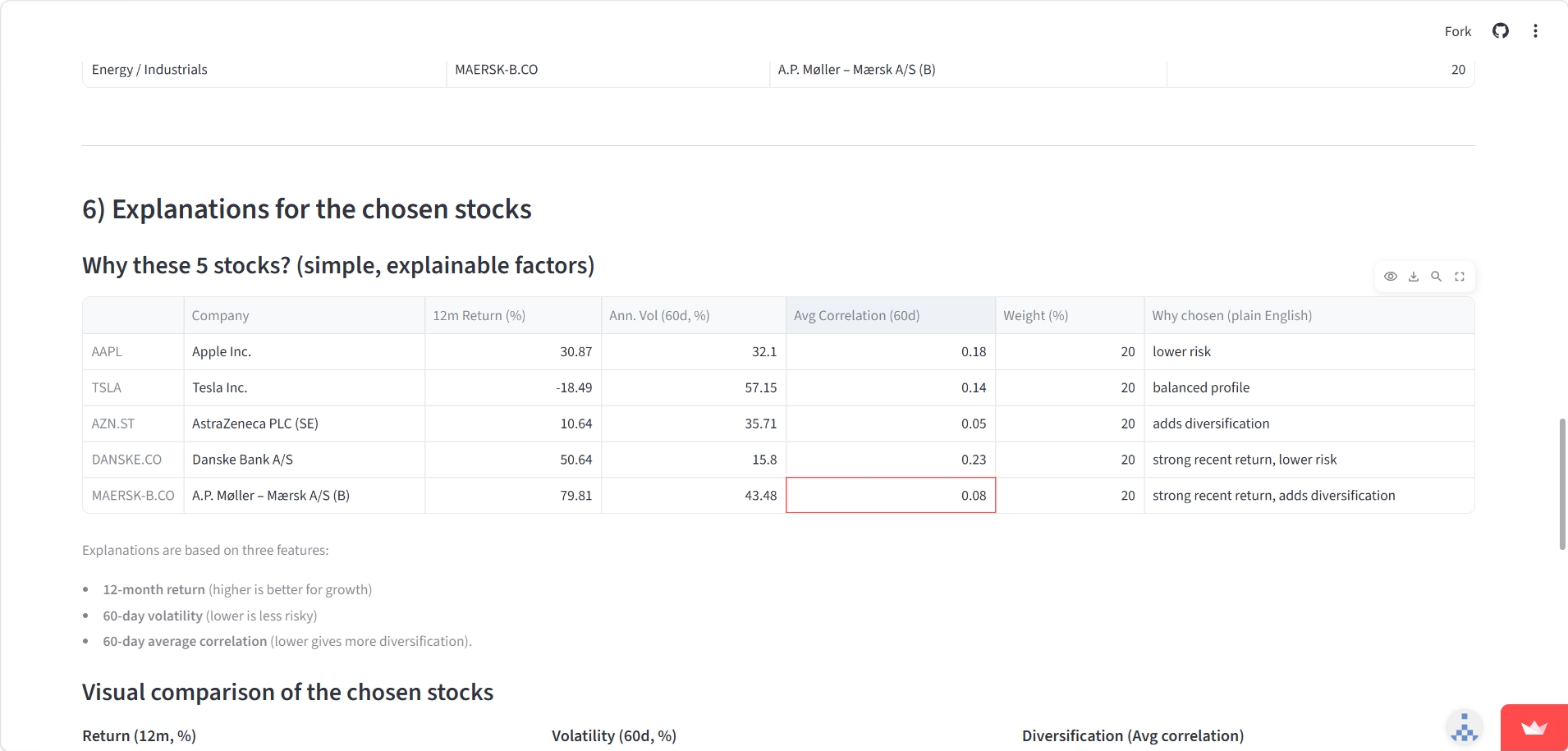Click the 0.18 correlation cell

[x=891, y=351]
